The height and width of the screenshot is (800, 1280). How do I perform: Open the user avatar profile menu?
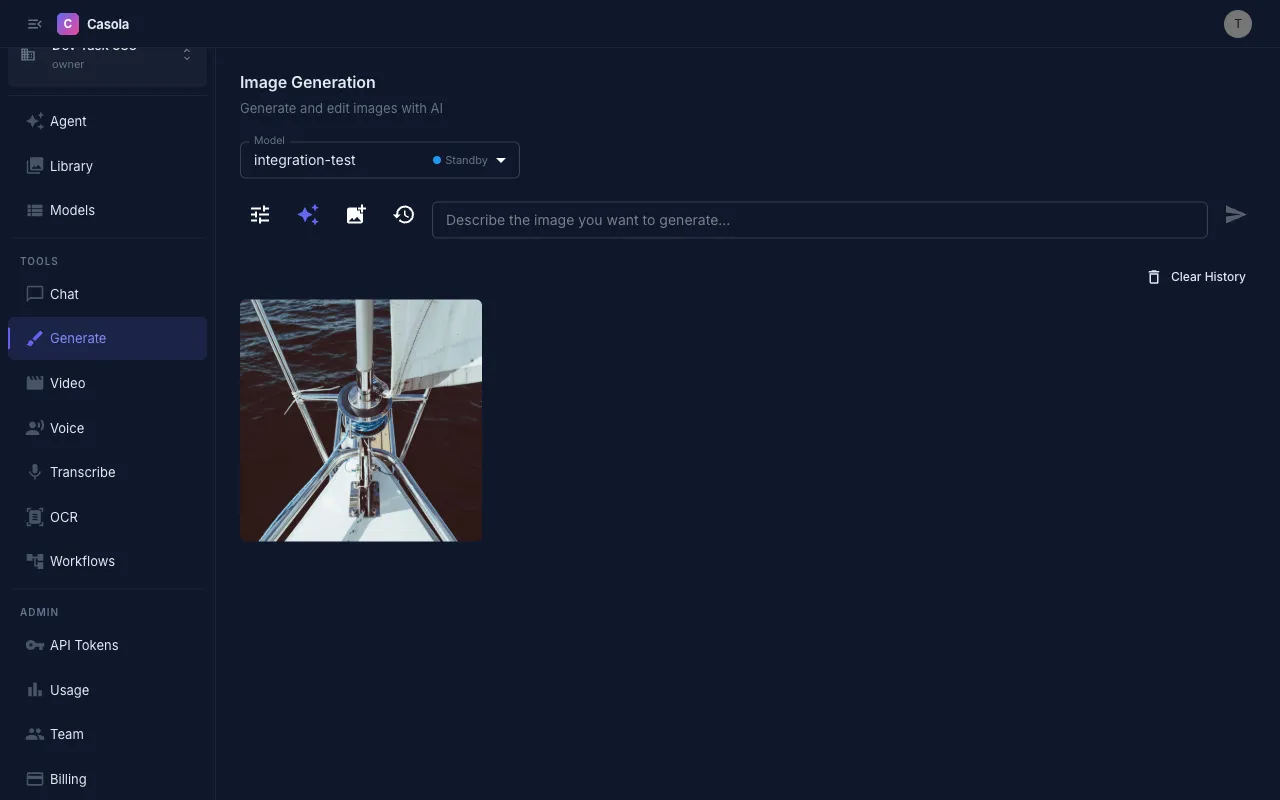click(x=1238, y=23)
